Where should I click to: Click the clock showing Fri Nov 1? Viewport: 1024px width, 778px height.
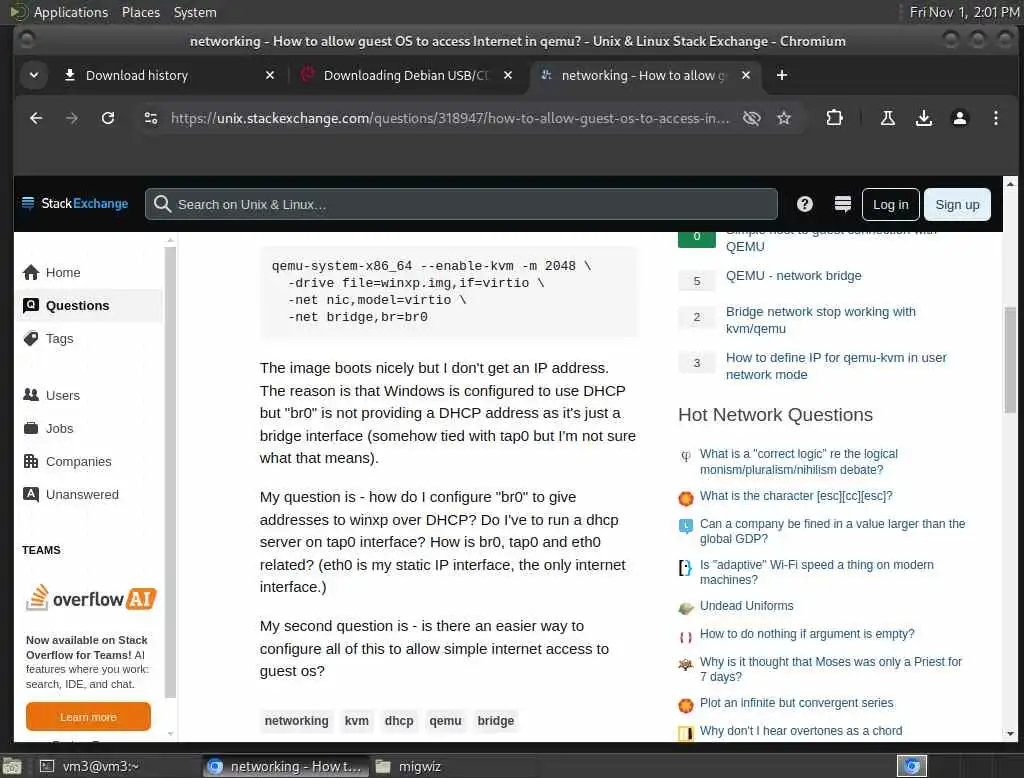[964, 12]
